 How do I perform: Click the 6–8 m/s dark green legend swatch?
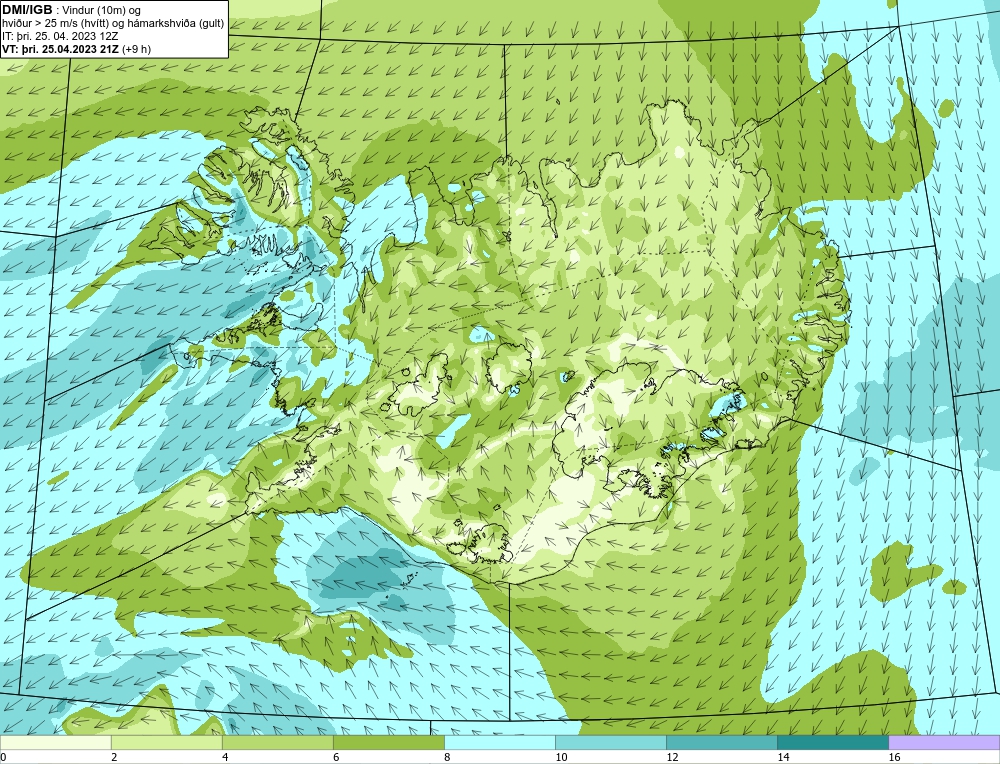click(388, 742)
